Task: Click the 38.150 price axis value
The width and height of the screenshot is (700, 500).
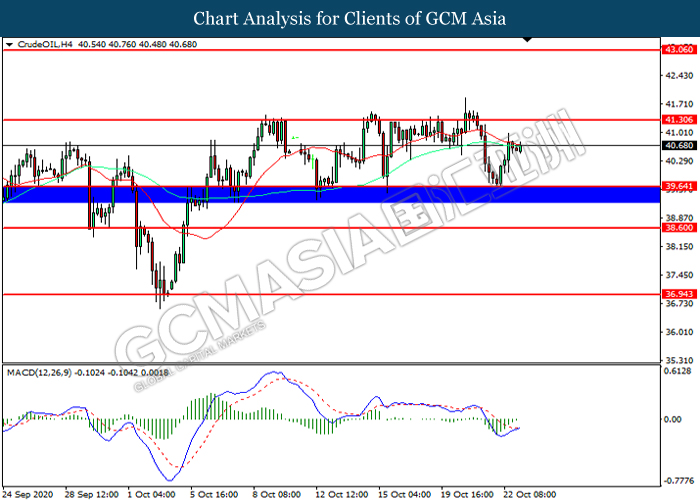Action: (679, 246)
